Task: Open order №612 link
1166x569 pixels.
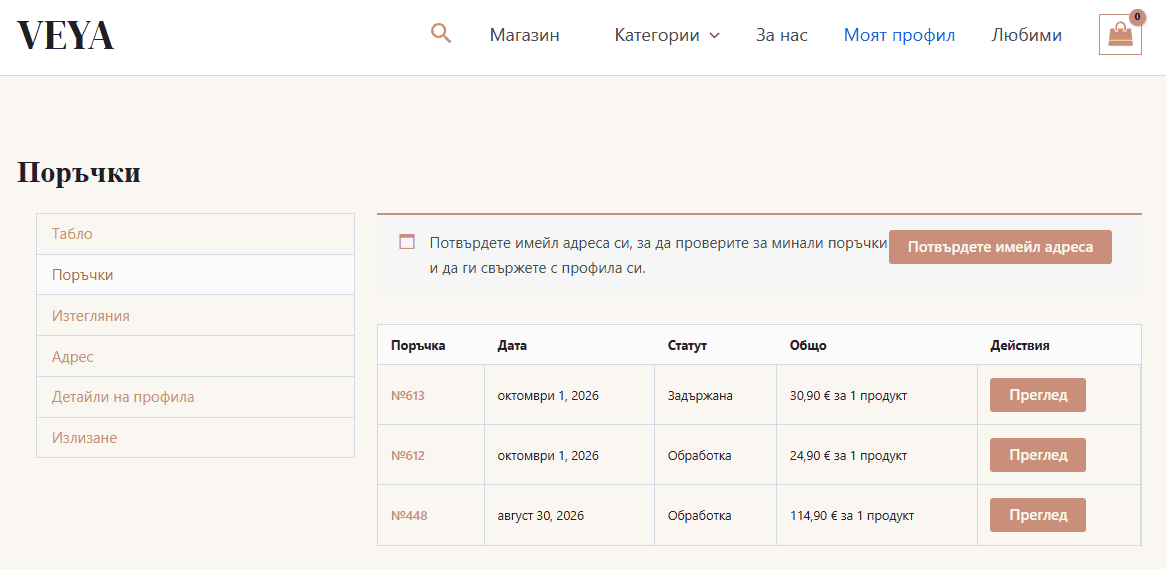Action: point(408,455)
